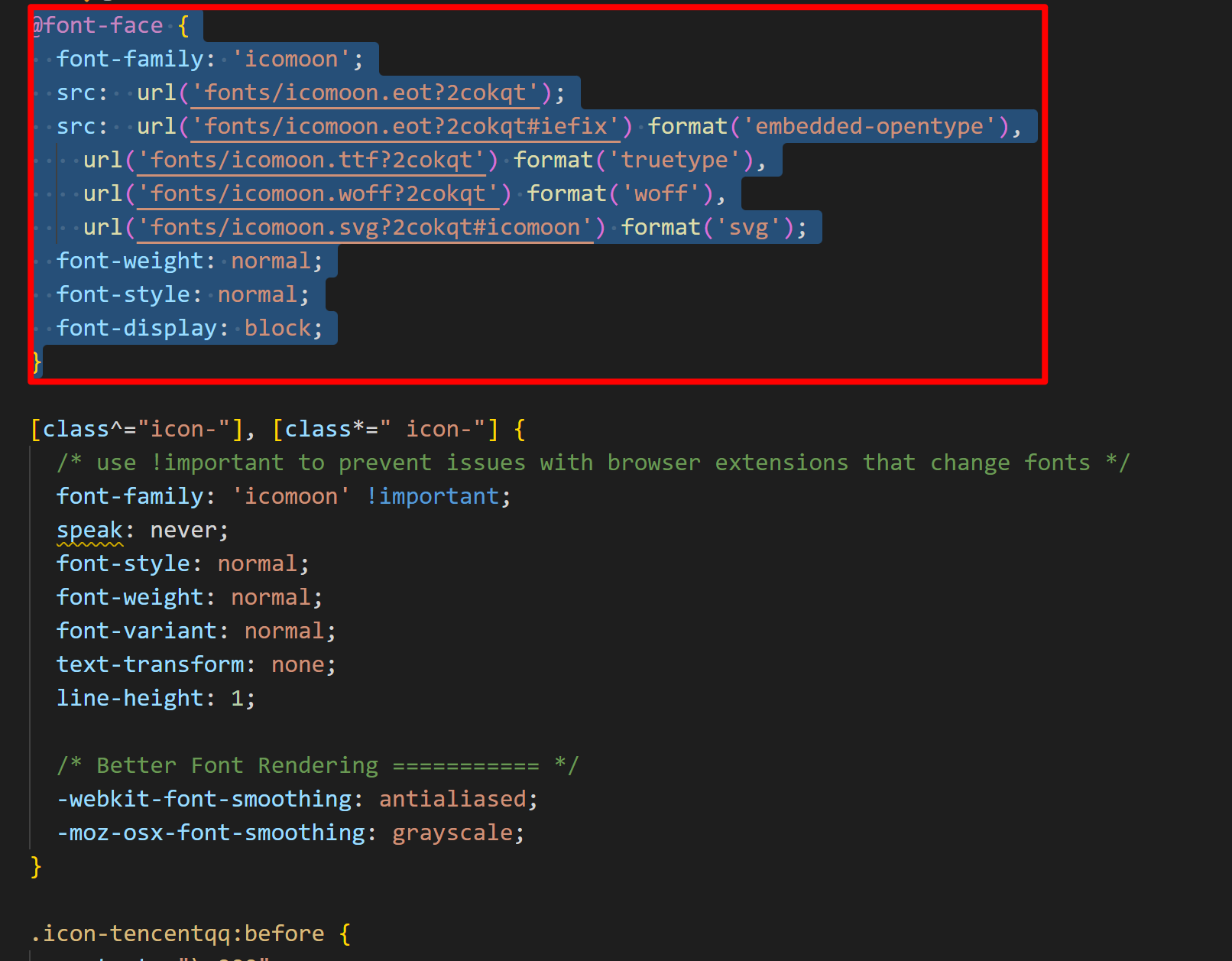Click the 'Better Font Rendering' comment
Image resolution: width=1232 pixels, height=961 pixels.
pyautogui.click(x=318, y=765)
